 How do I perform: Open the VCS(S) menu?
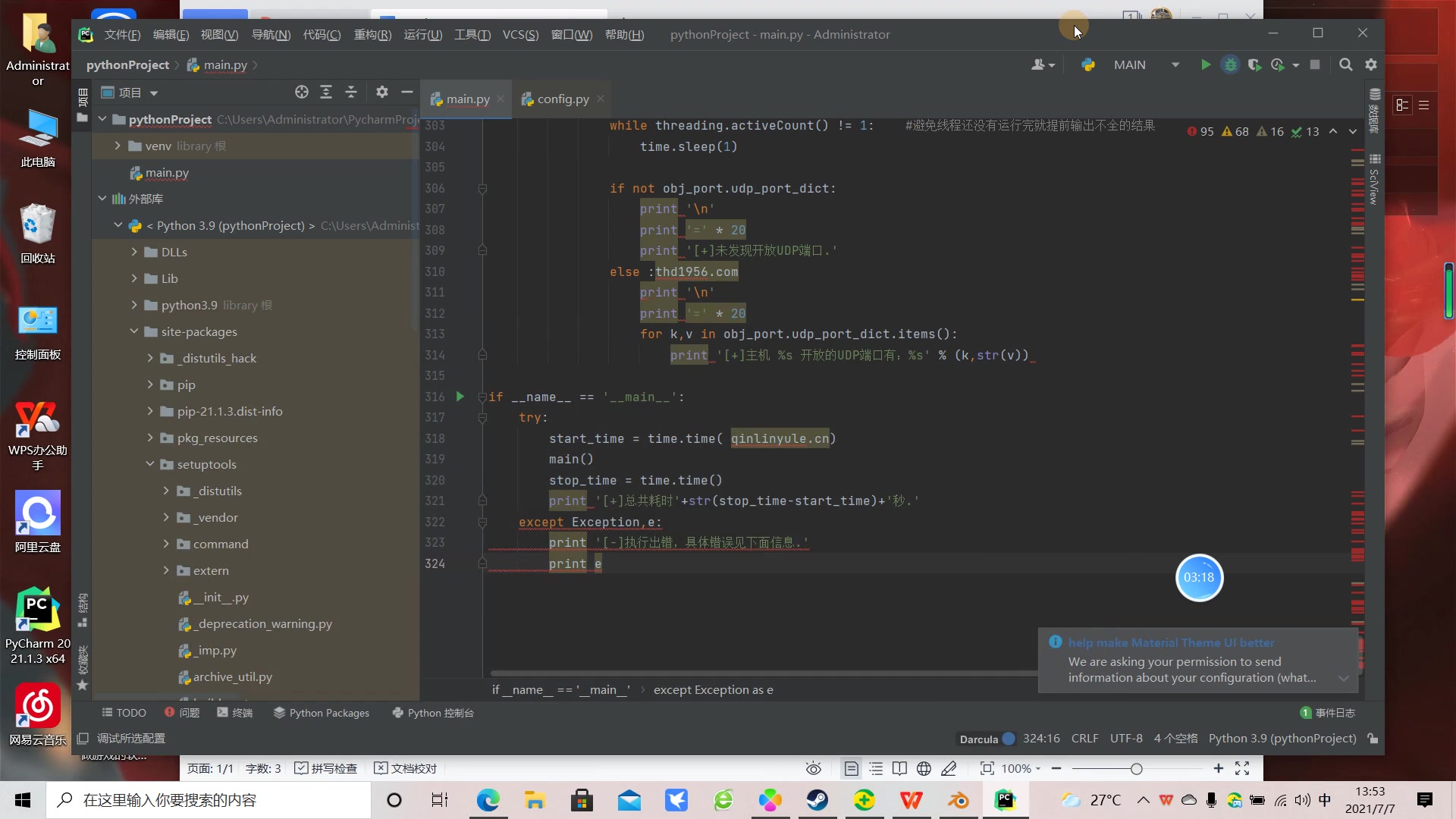pyautogui.click(x=520, y=35)
